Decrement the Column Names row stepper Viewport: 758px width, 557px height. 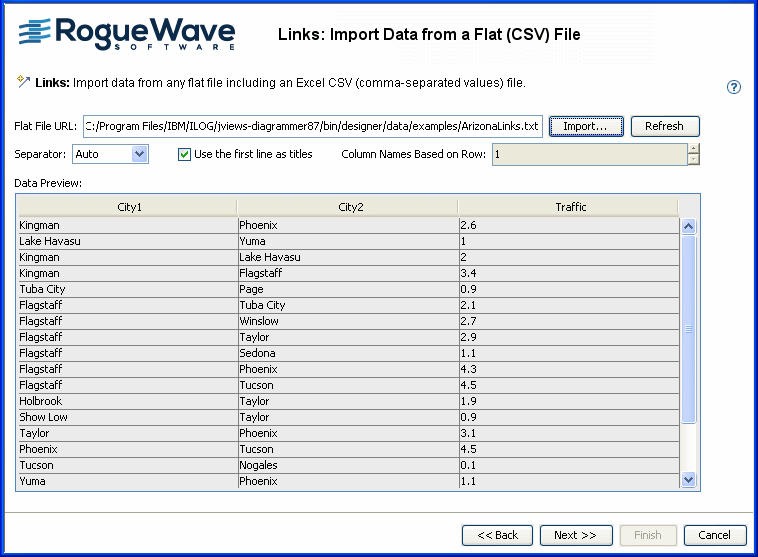(693, 159)
